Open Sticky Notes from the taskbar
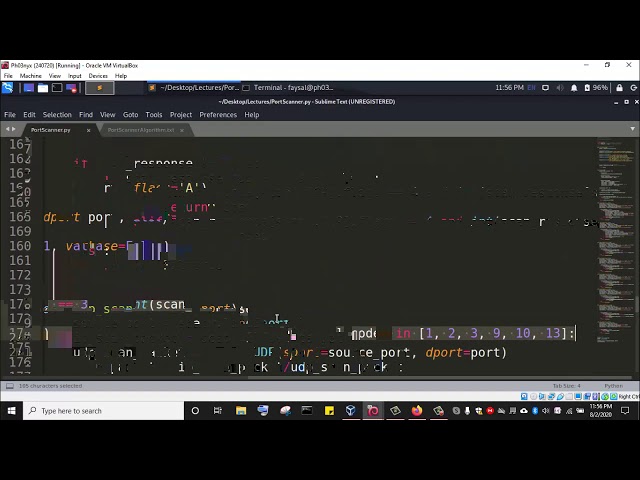640x480 pixels. coord(329,411)
